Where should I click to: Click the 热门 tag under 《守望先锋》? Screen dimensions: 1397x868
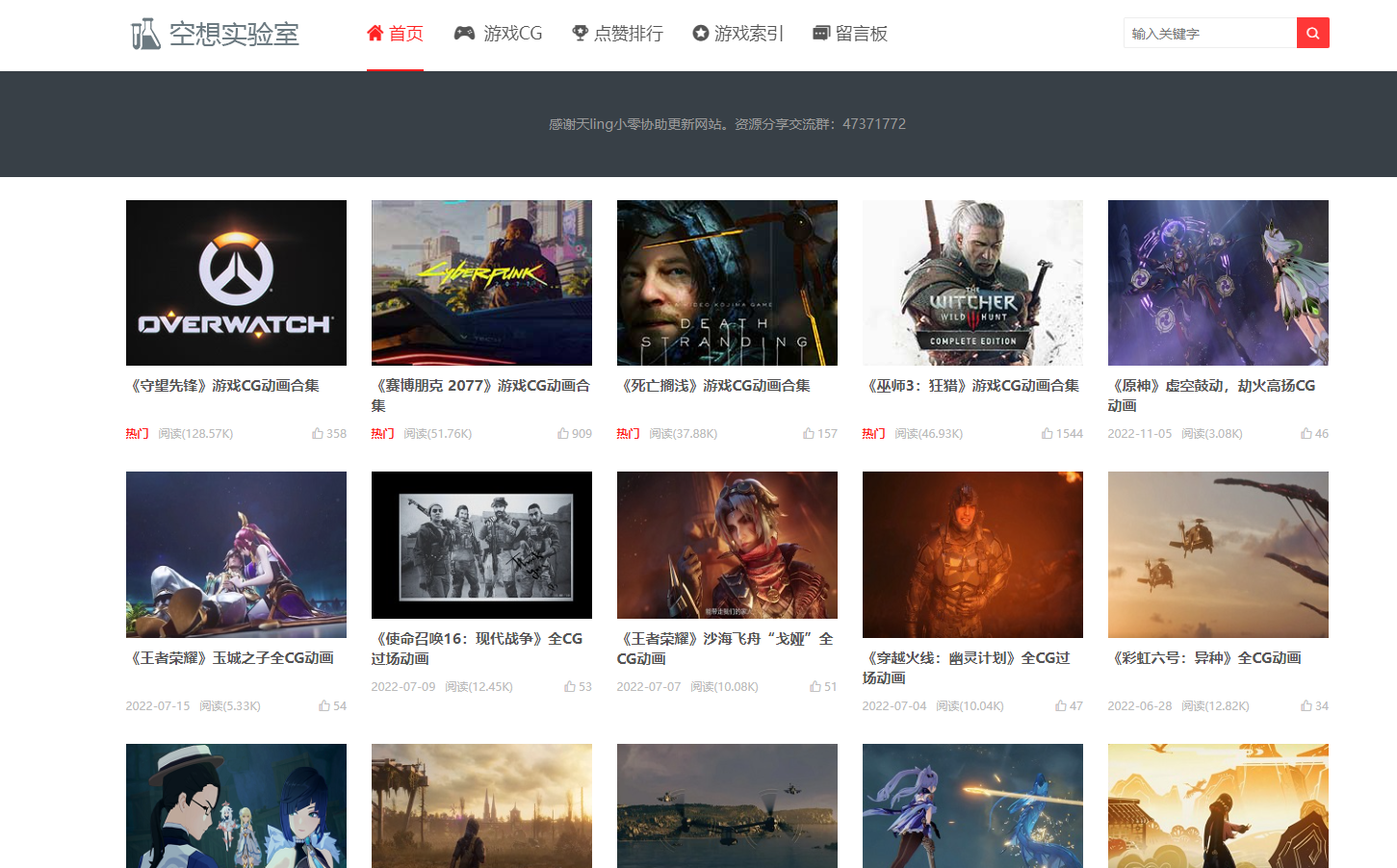(x=138, y=434)
